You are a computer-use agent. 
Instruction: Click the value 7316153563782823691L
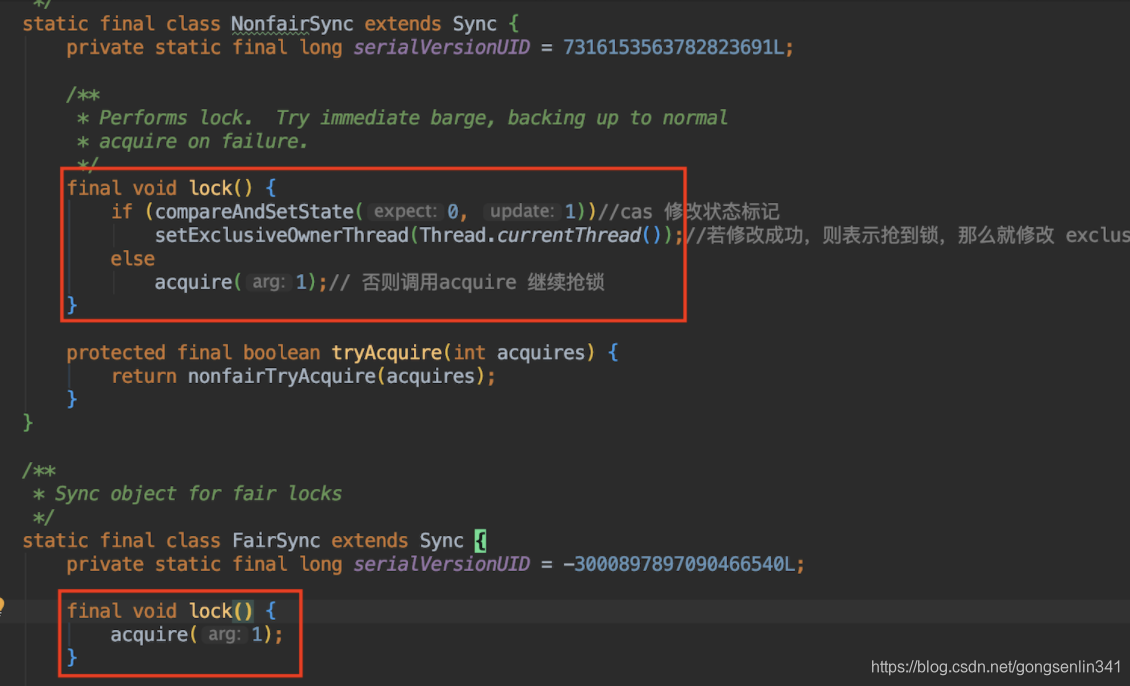tap(673, 48)
